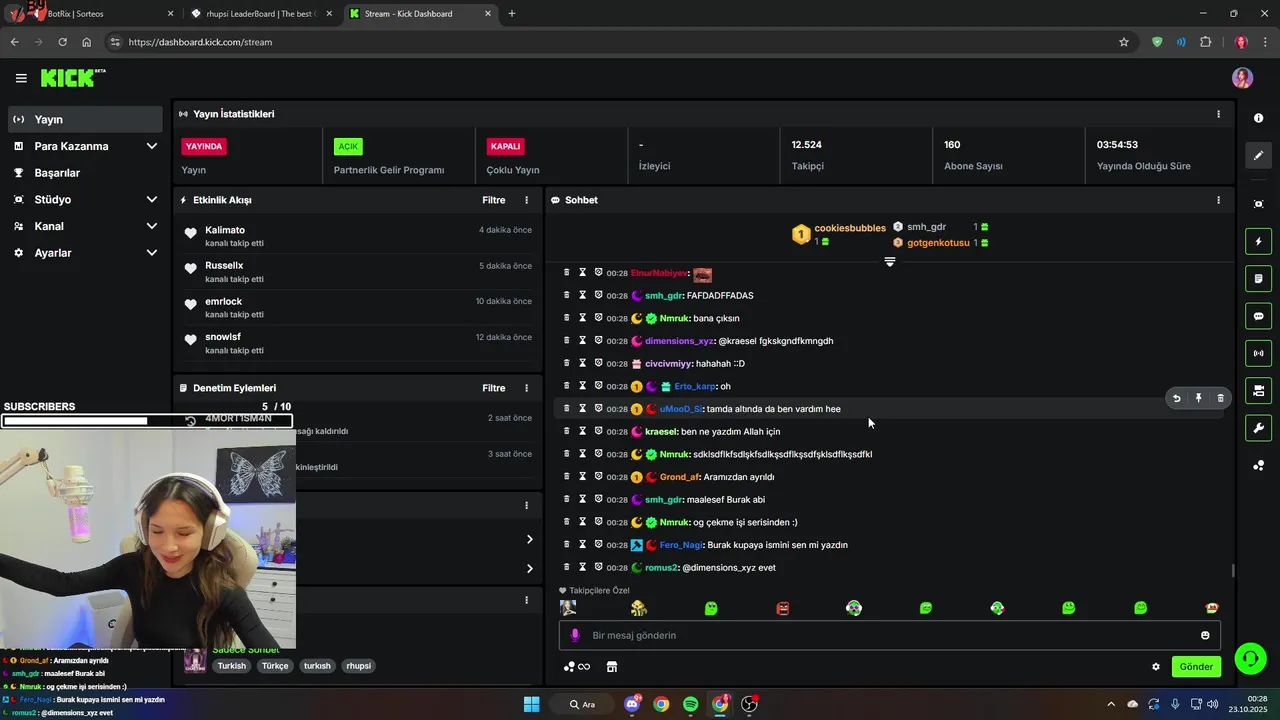Open Filtre dropdown in Etkinlik Akışı
This screenshot has height=720, width=1280.
click(494, 200)
